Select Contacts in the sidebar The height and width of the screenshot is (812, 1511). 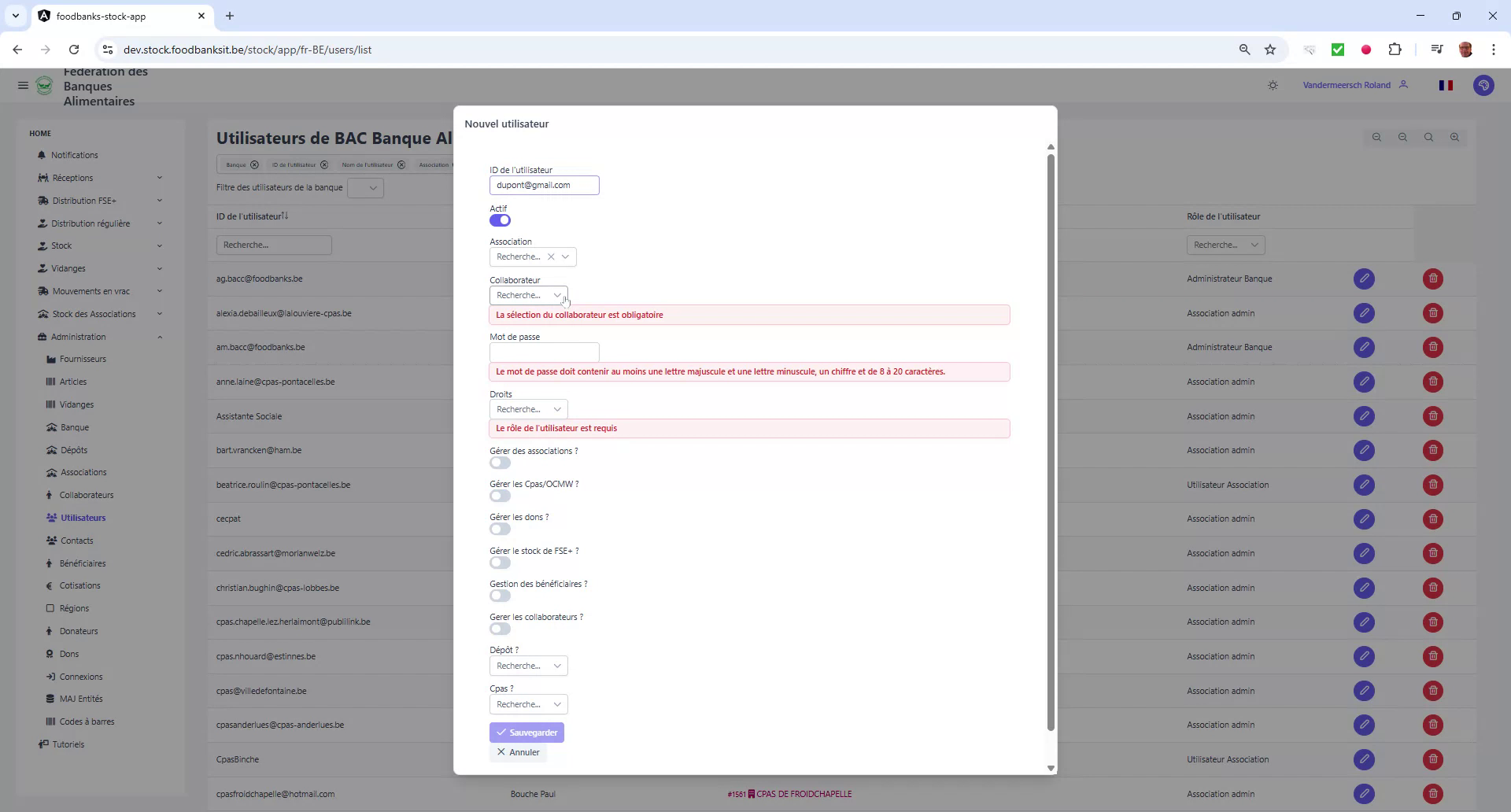pos(76,541)
